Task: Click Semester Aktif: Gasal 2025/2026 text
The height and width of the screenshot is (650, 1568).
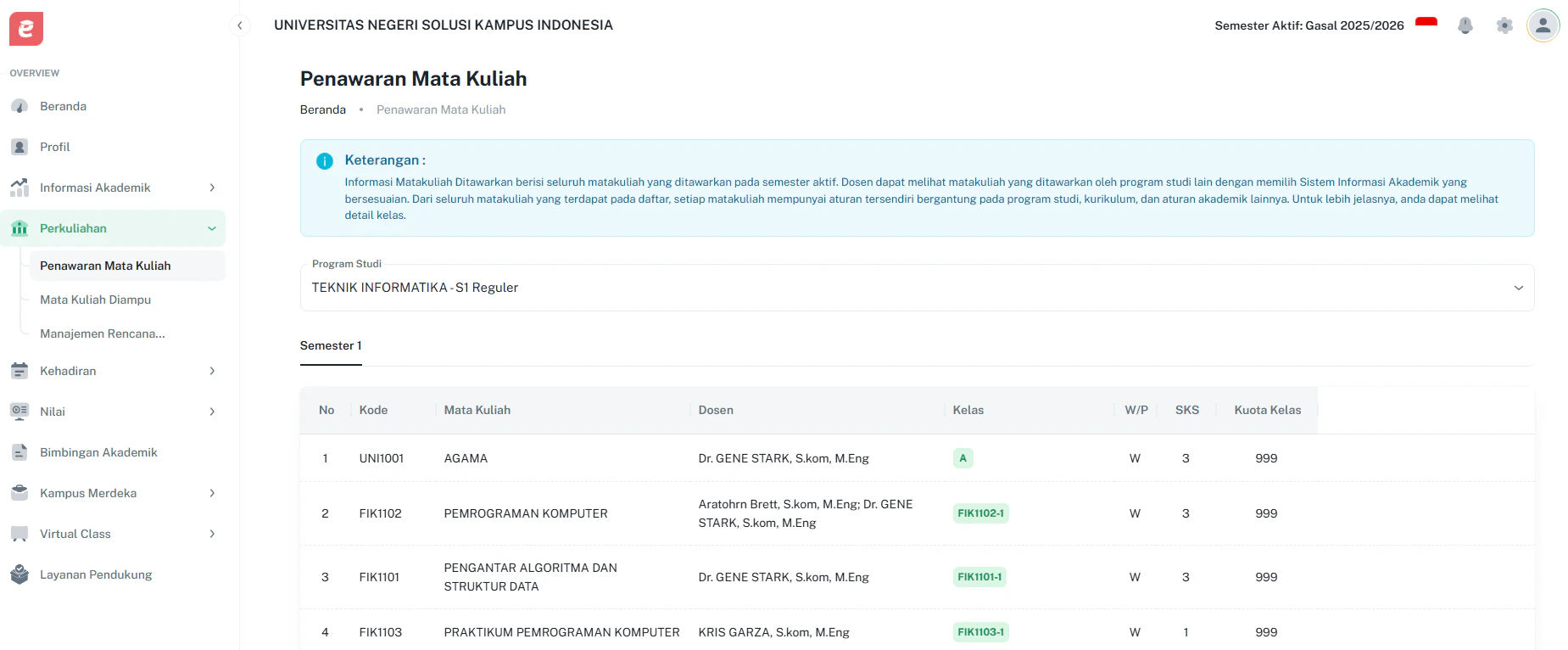Action: click(1309, 25)
